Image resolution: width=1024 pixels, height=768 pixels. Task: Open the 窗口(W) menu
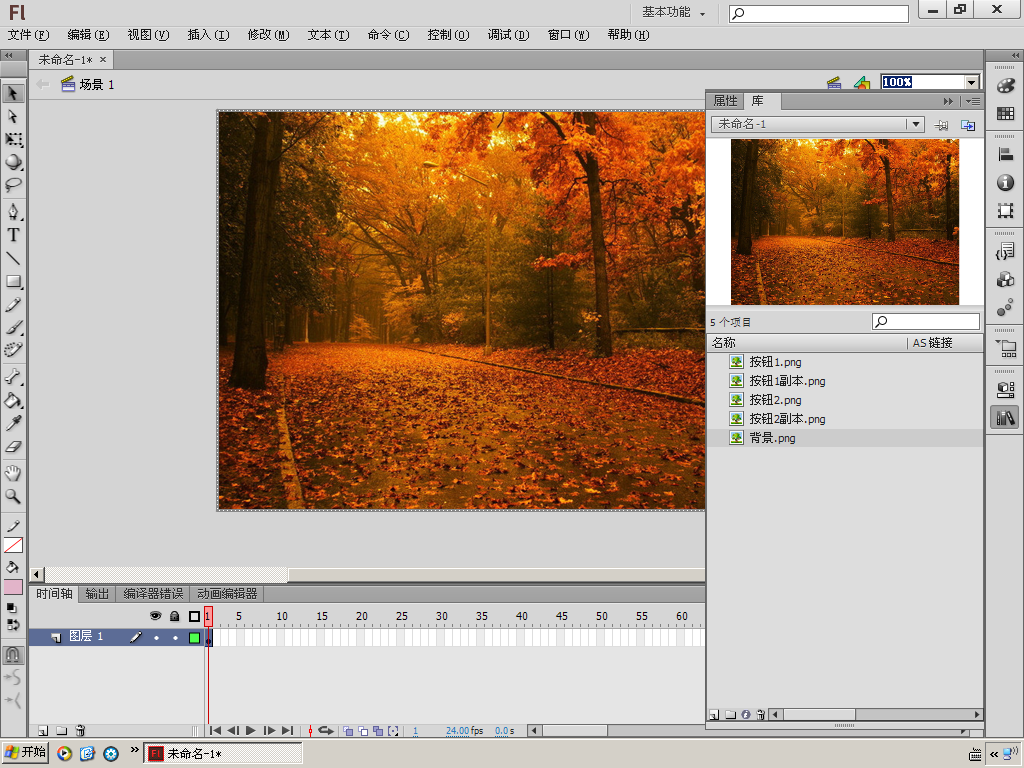[x=568, y=35]
